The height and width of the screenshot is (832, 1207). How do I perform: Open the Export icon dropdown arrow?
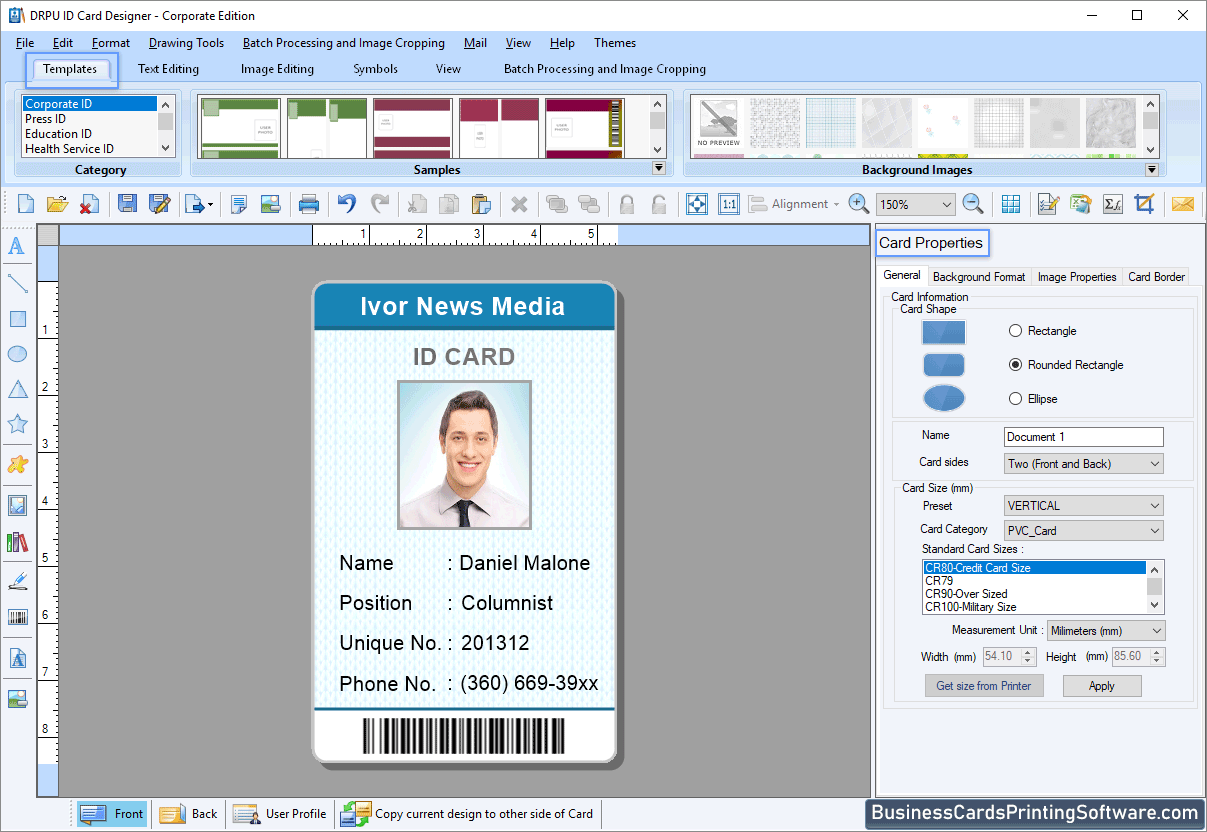[x=210, y=205]
